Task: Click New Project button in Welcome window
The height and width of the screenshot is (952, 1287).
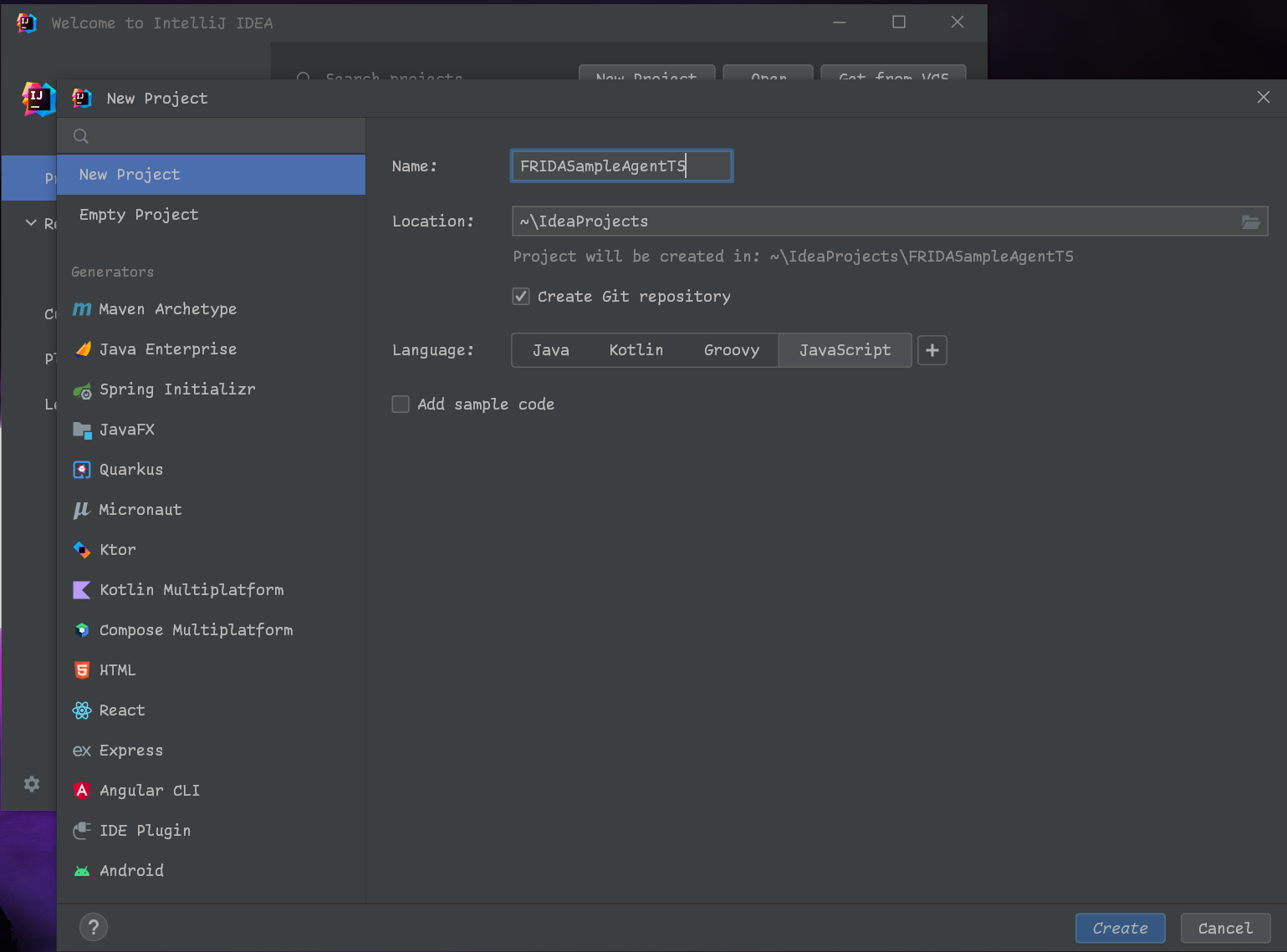Action: [x=646, y=73]
